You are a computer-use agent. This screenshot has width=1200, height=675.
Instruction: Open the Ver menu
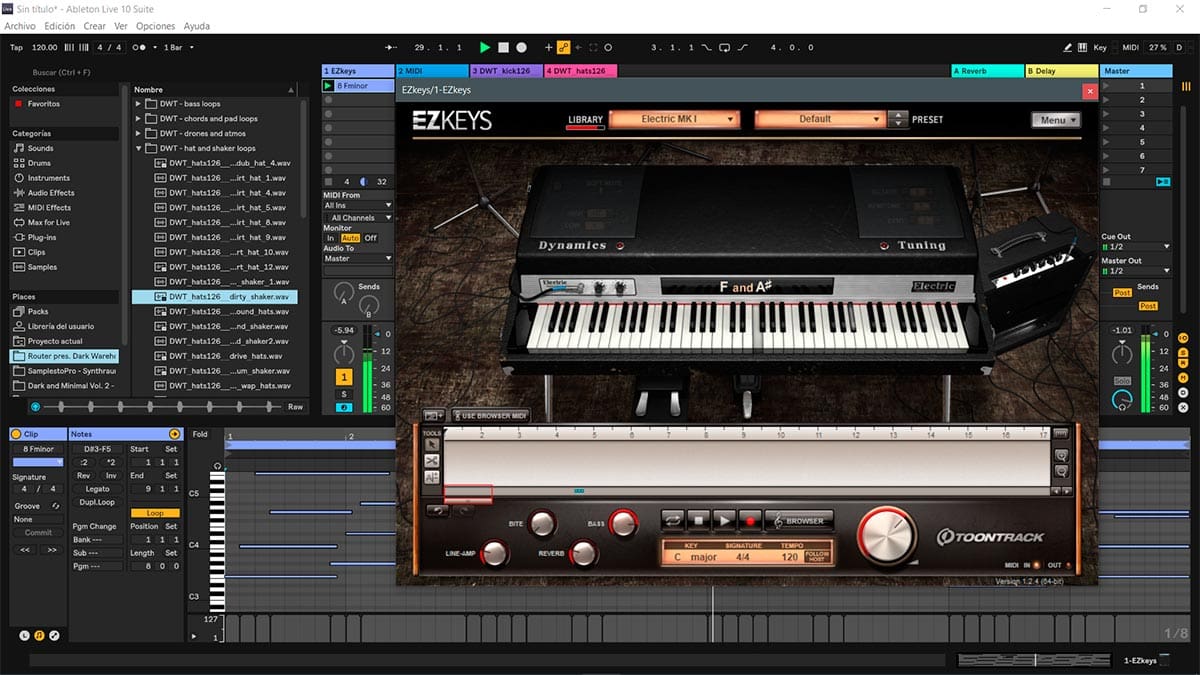tap(121, 26)
